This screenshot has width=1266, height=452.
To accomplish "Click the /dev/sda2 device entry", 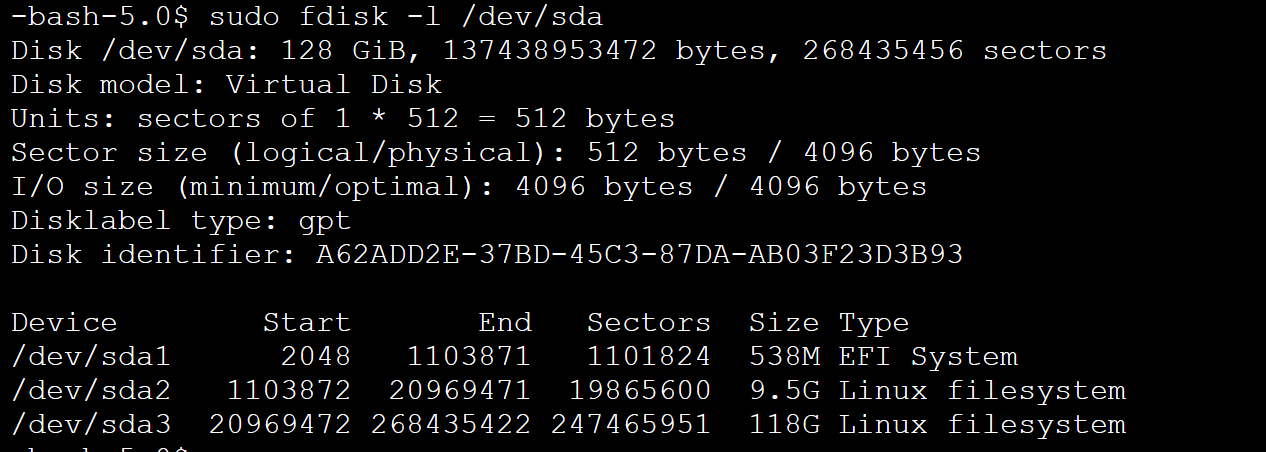I will click(x=91, y=390).
